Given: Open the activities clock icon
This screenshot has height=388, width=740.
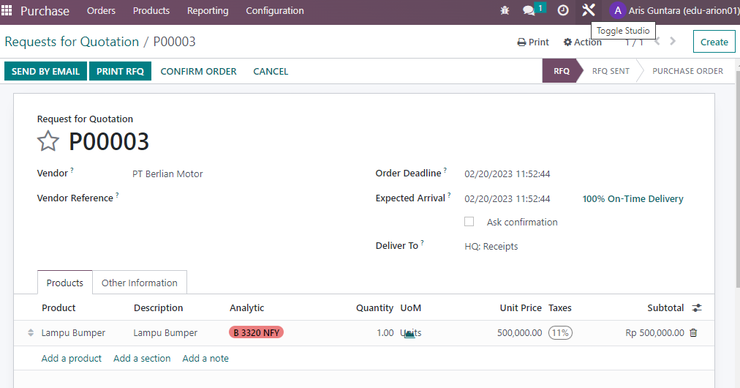Looking at the screenshot, I should (x=563, y=10).
